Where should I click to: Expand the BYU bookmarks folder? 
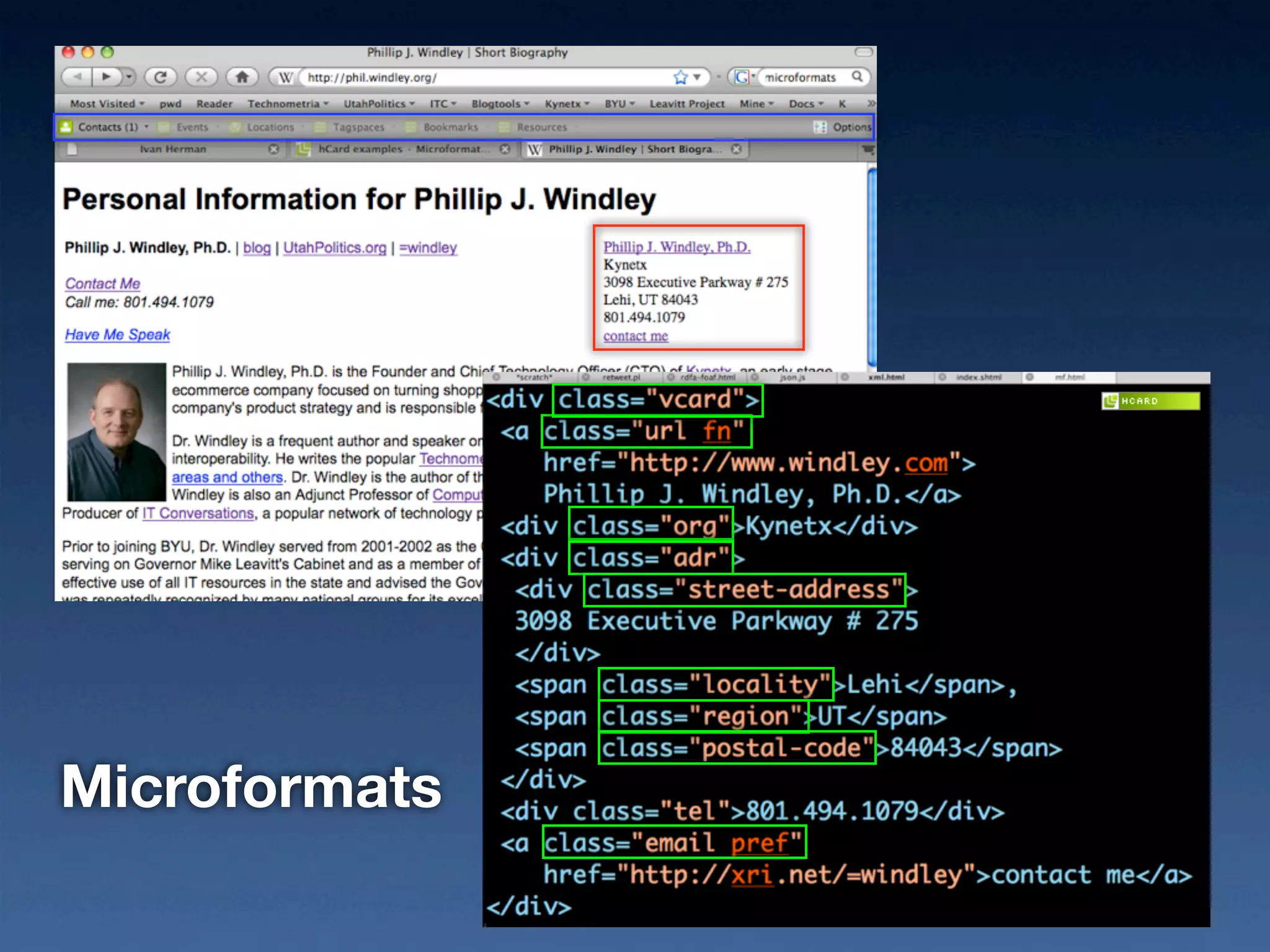619,104
